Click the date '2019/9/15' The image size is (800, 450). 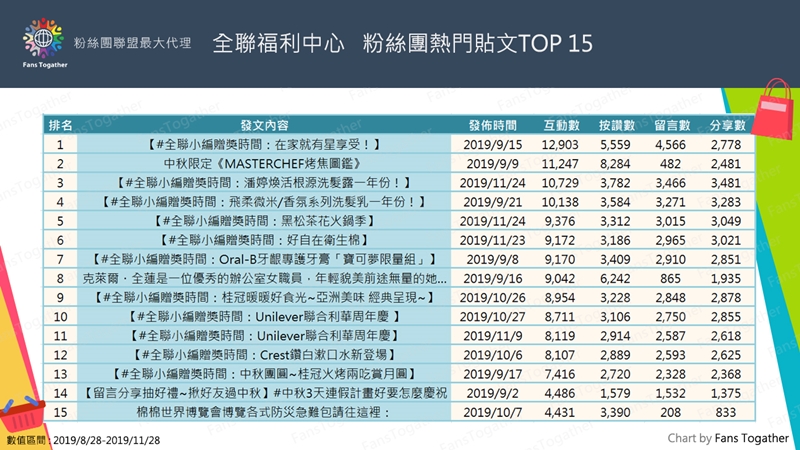point(492,144)
